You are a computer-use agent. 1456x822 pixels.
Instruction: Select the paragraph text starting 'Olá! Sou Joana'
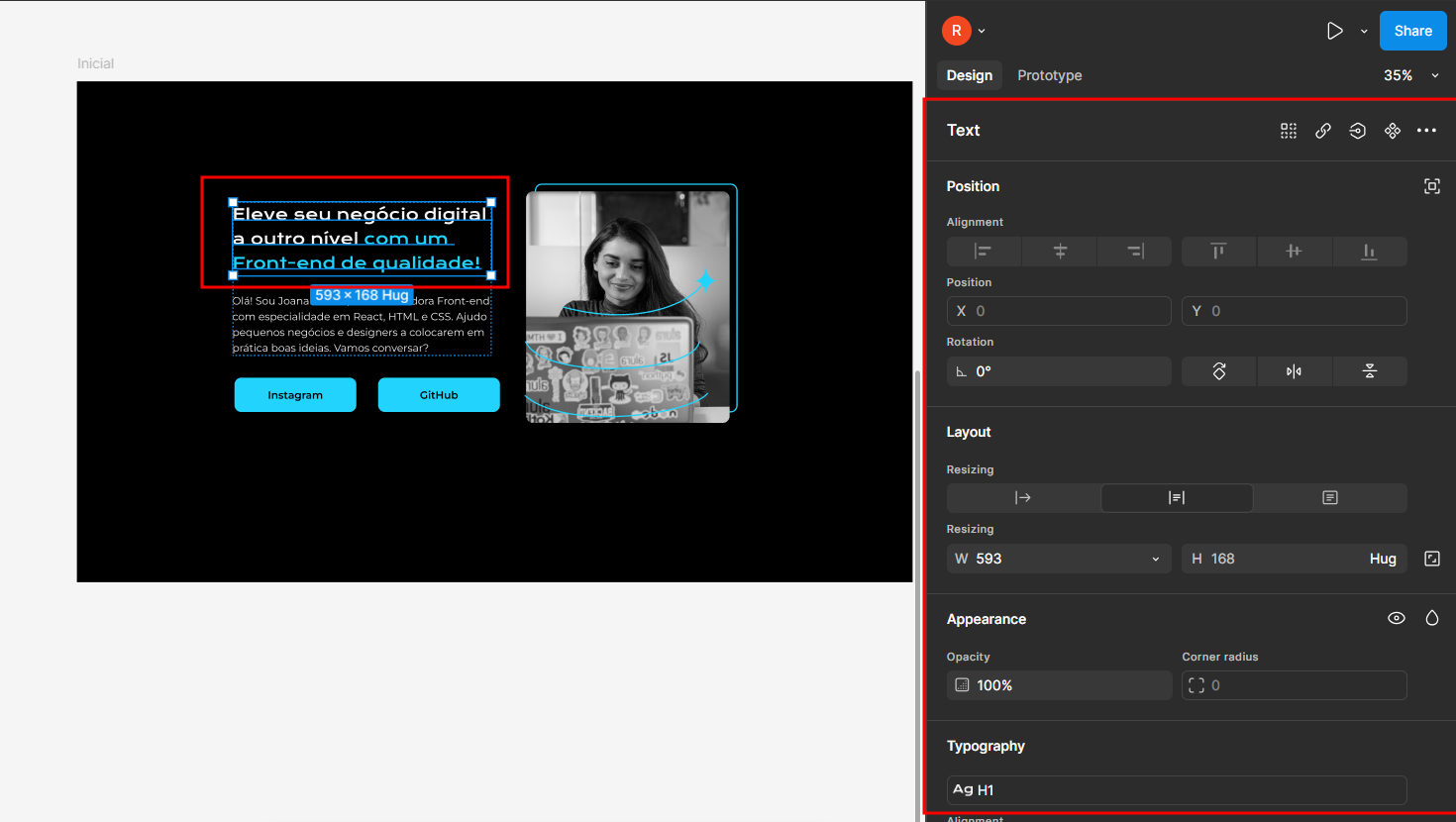(x=362, y=324)
